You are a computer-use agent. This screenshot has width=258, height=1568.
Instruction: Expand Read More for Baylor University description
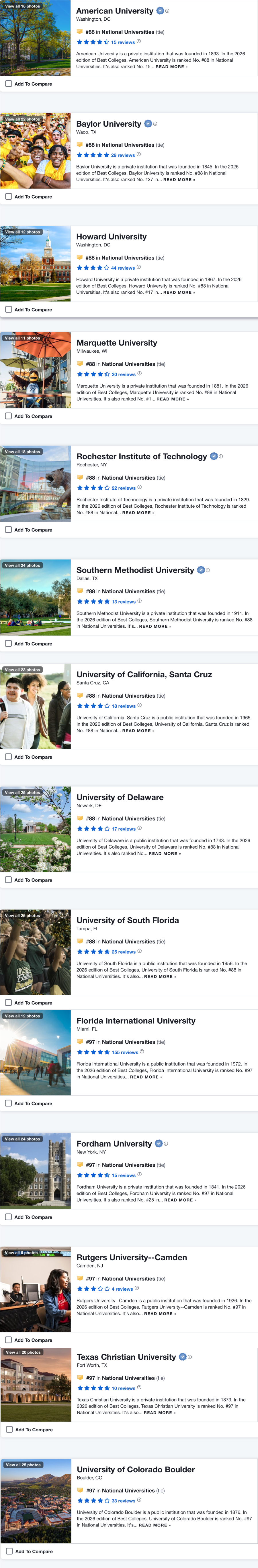[179, 180]
